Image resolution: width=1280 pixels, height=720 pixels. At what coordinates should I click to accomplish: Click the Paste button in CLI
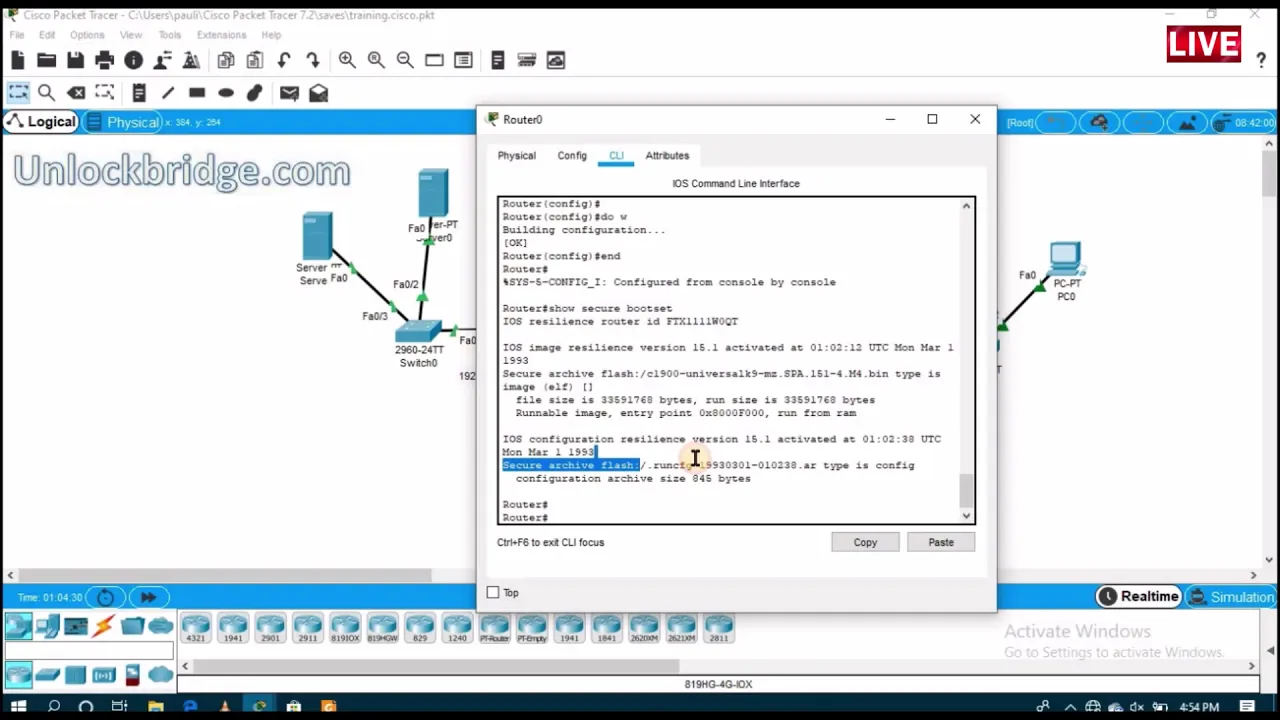941,543
